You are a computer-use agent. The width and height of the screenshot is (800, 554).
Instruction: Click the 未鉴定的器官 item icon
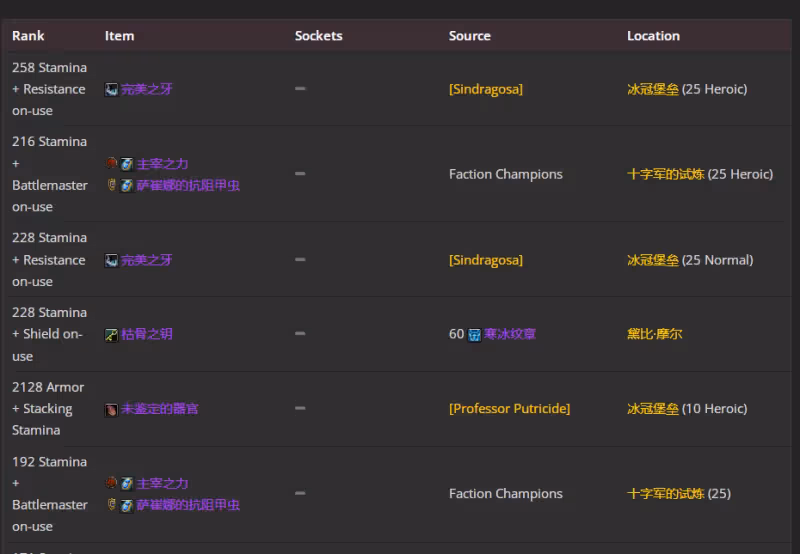[x=111, y=410]
